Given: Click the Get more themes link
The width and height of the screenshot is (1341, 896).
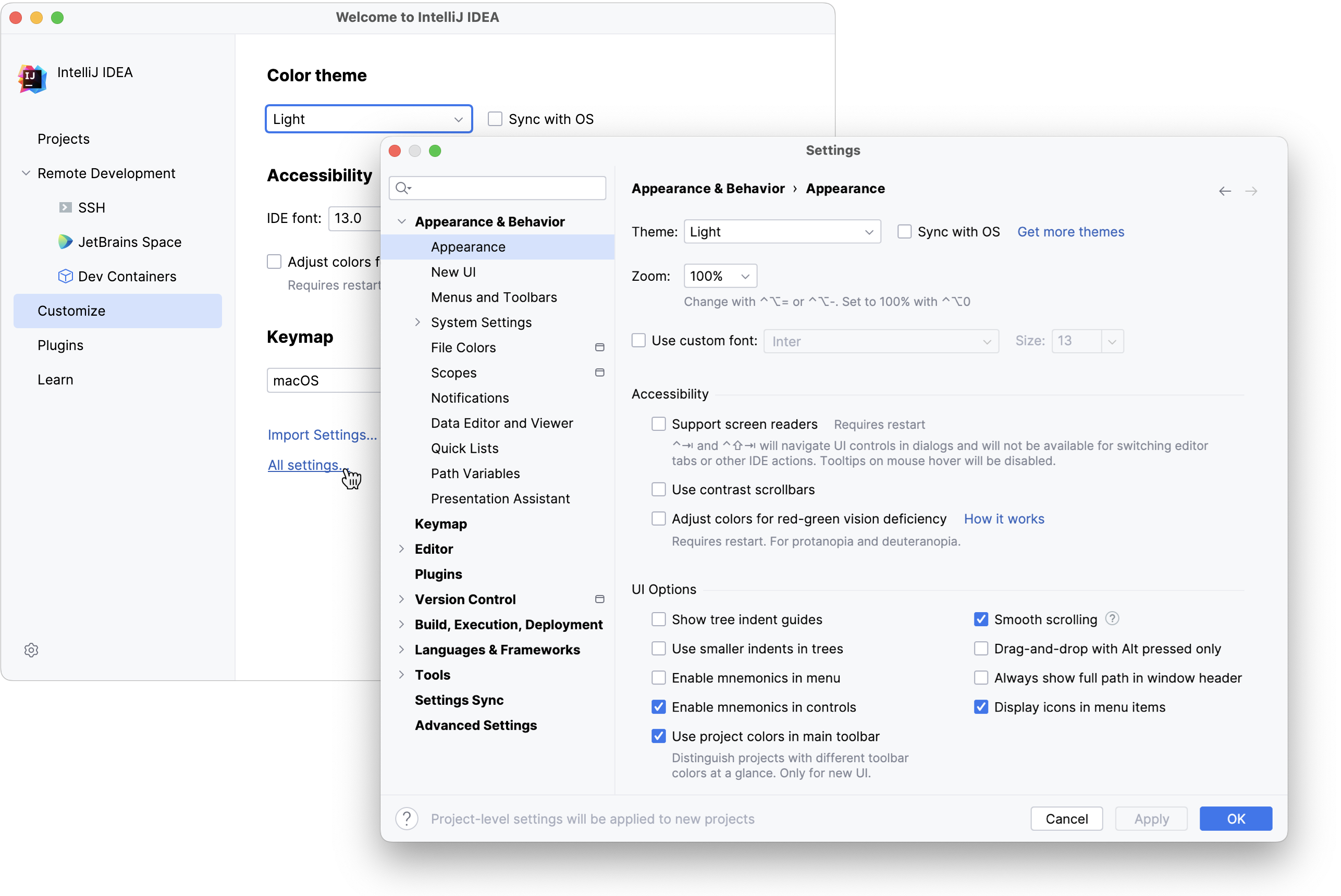Looking at the screenshot, I should coord(1070,231).
